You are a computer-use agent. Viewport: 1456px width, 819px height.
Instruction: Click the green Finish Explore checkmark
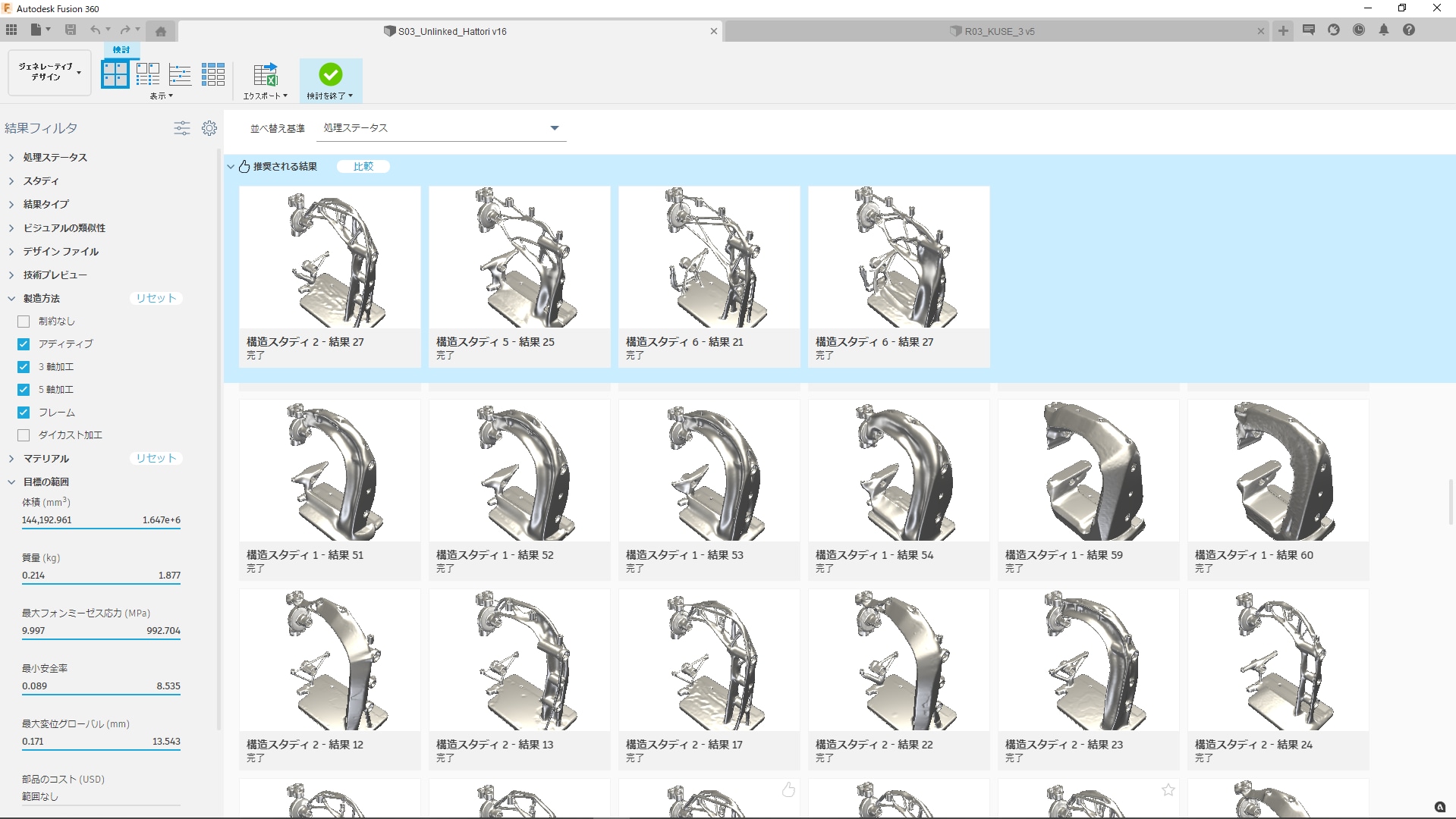click(x=330, y=74)
